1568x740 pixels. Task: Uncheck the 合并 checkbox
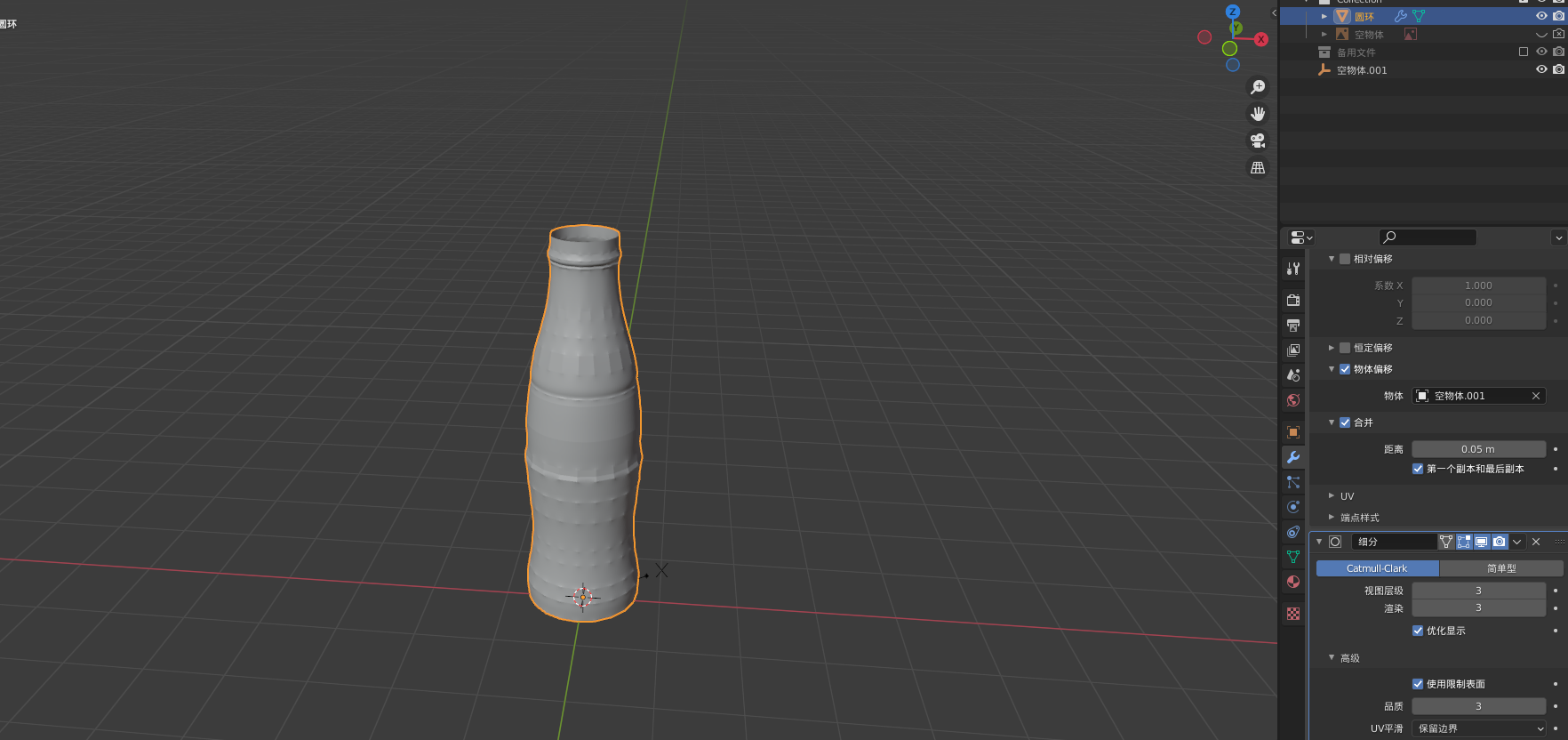pyautogui.click(x=1345, y=422)
